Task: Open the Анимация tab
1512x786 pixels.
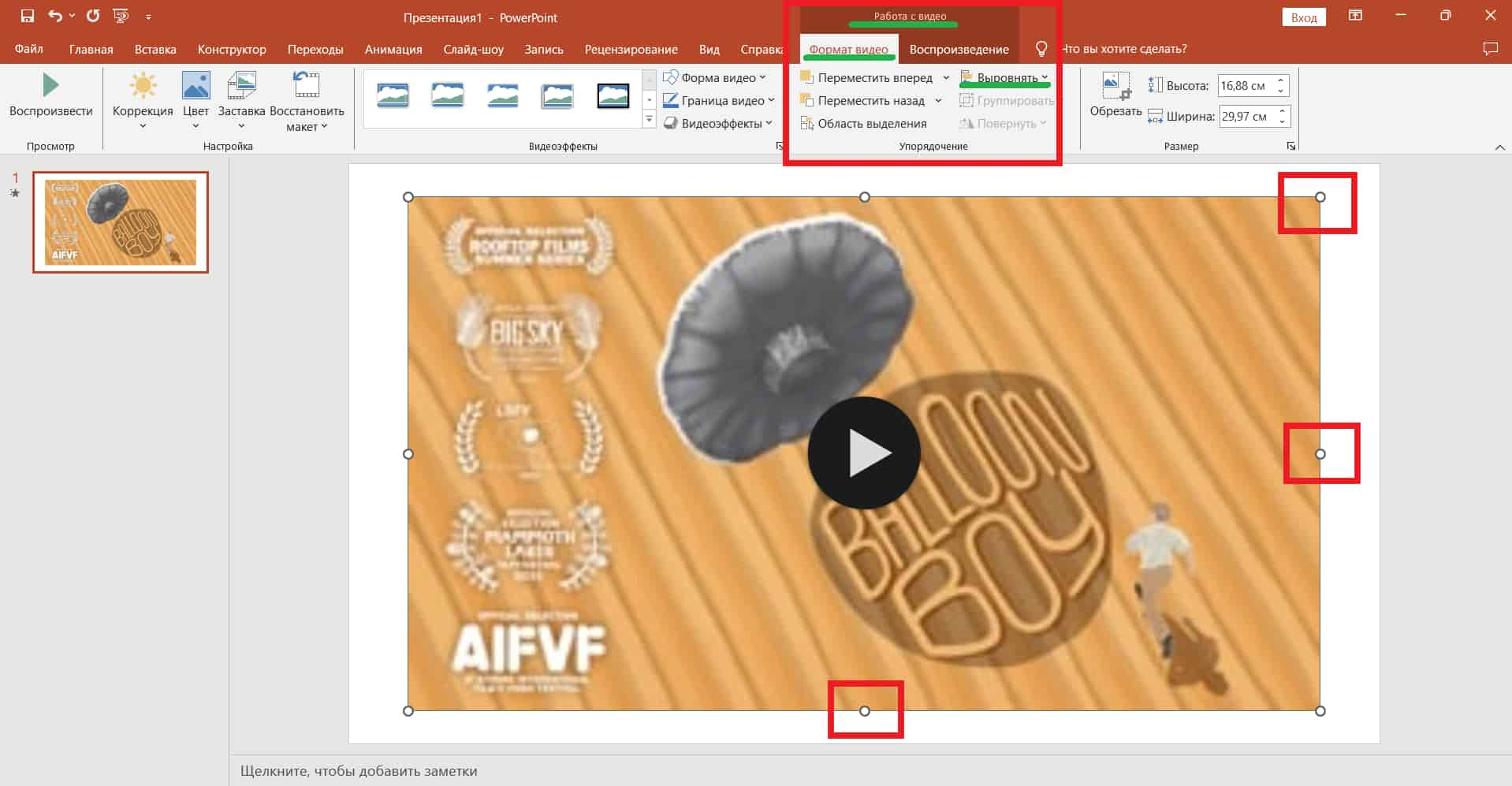Action: [393, 49]
